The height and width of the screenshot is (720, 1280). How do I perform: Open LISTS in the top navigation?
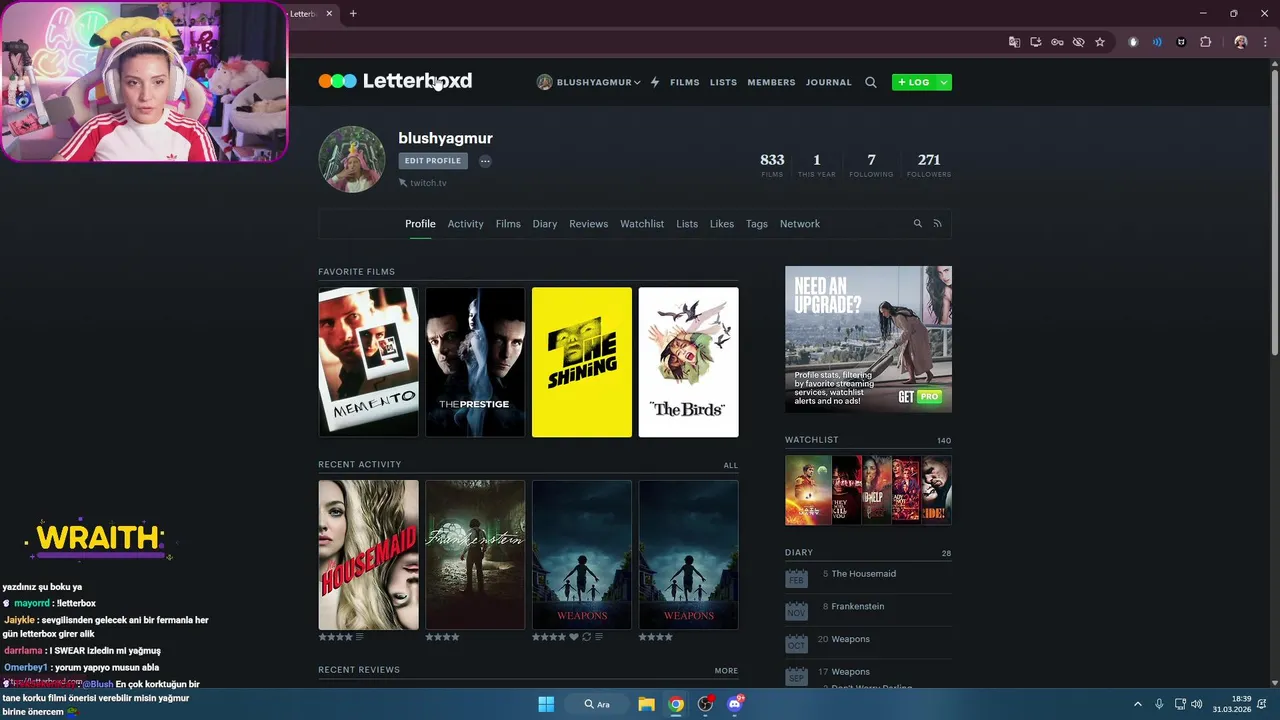(723, 82)
